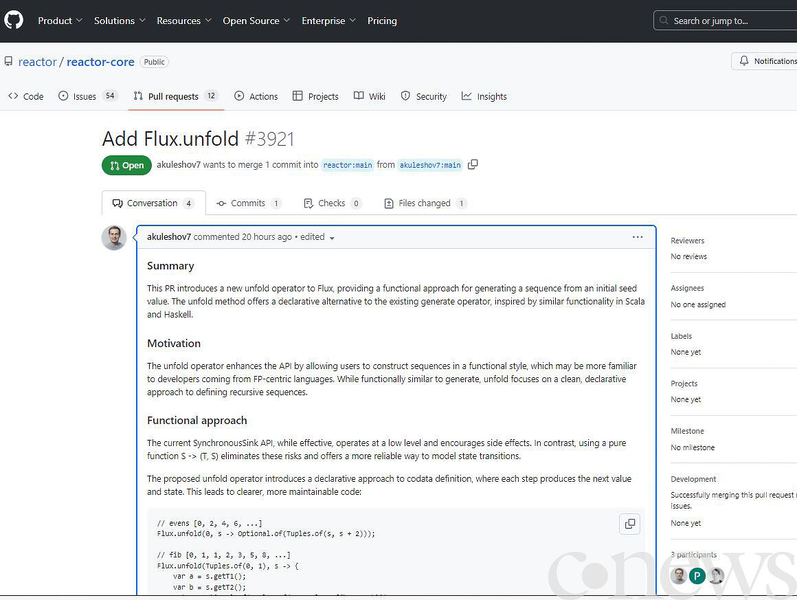
Task: Switch to the Code tab
Action: point(26,96)
